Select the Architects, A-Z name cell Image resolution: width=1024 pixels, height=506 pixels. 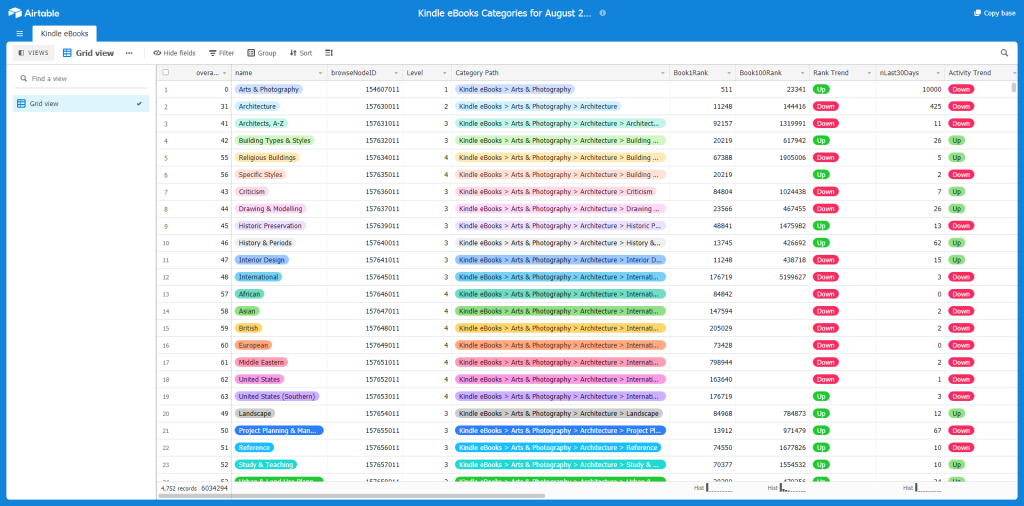[x=280, y=123]
